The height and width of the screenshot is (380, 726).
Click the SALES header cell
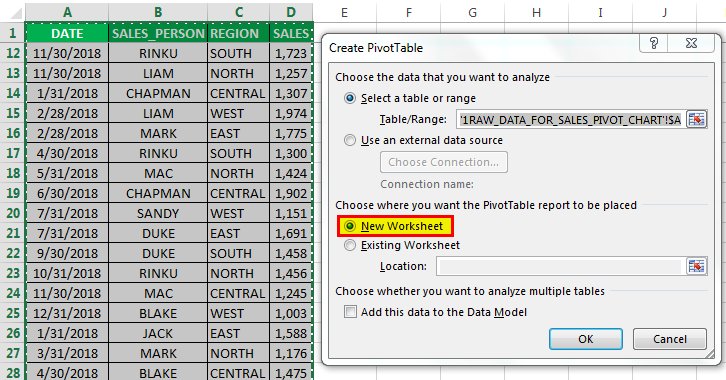tap(291, 33)
